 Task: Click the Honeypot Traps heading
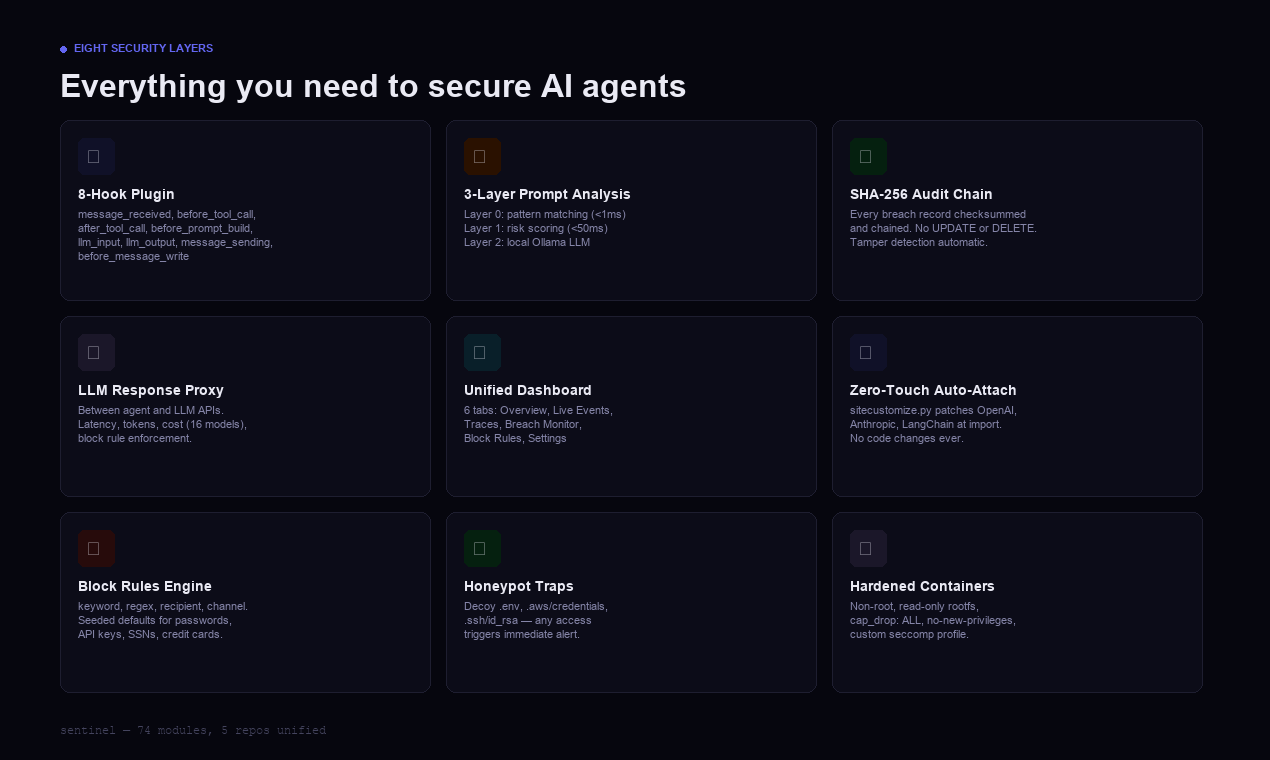[x=519, y=586]
